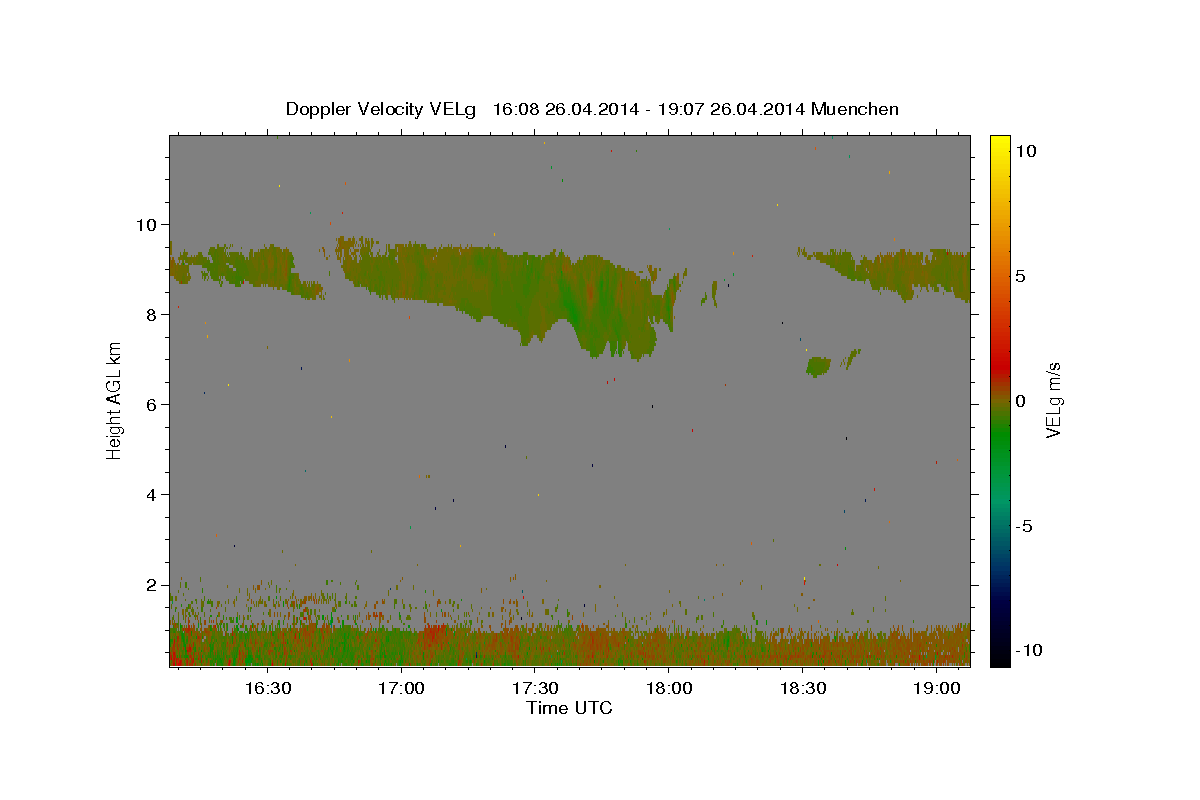Click the 19:00 time tick label
The height and width of the screenshot is (800, 1200).
[936, 689]
